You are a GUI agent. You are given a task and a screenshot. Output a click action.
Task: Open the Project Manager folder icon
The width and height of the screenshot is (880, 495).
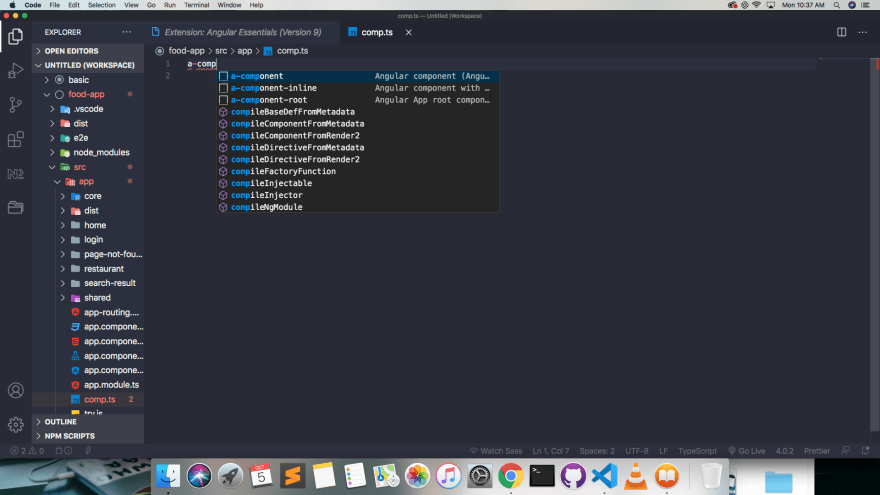pos(15,208)
